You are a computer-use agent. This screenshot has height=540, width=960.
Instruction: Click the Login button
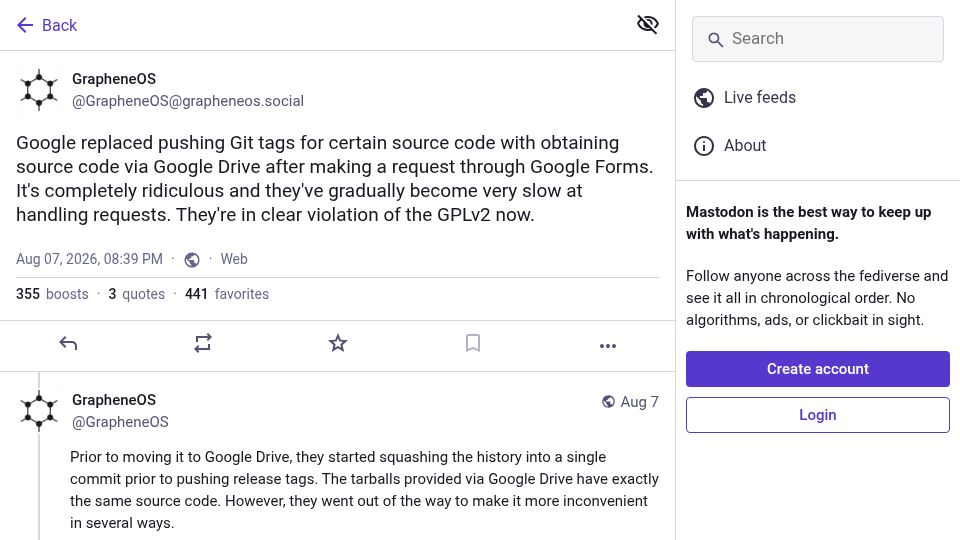tap(817, 414)
